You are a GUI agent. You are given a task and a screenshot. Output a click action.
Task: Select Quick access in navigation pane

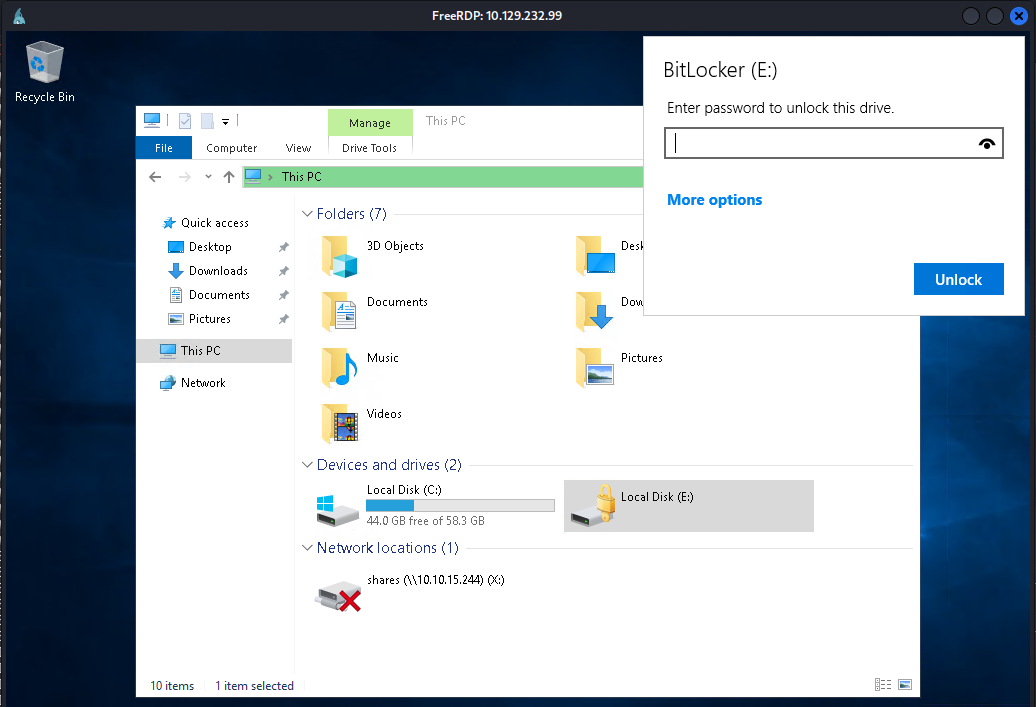click(x=215, y=223)
